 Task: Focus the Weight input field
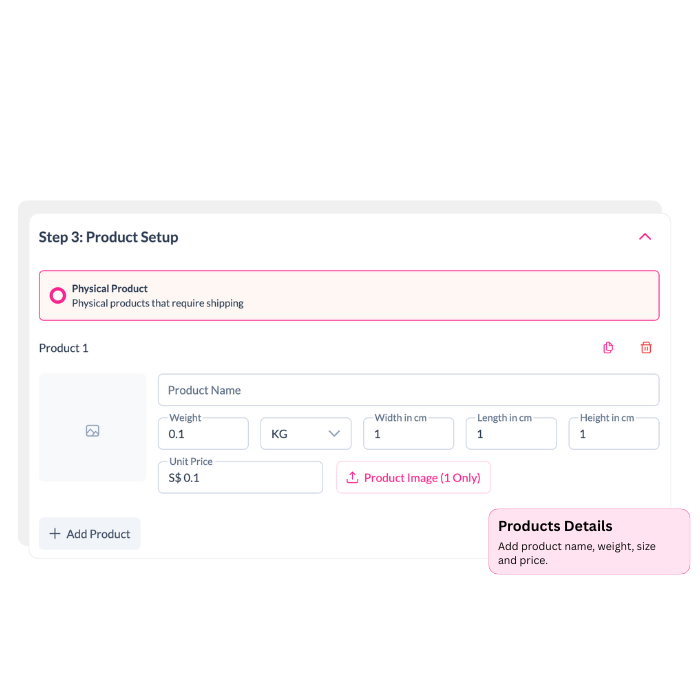click(203, 434)
